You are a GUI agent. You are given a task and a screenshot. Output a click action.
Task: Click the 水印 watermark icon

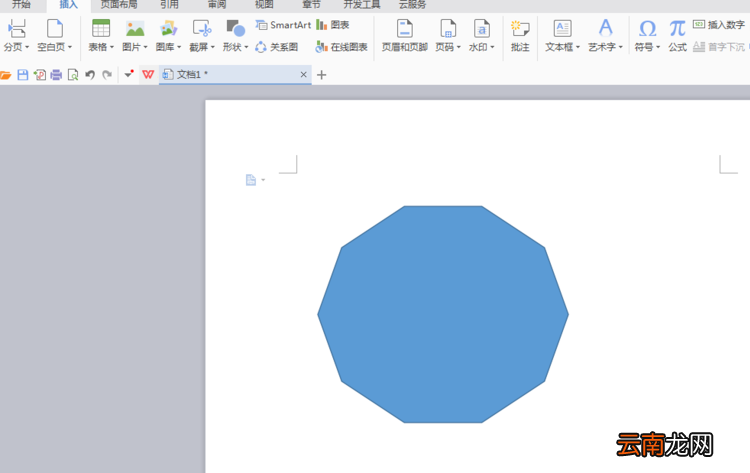481,29
